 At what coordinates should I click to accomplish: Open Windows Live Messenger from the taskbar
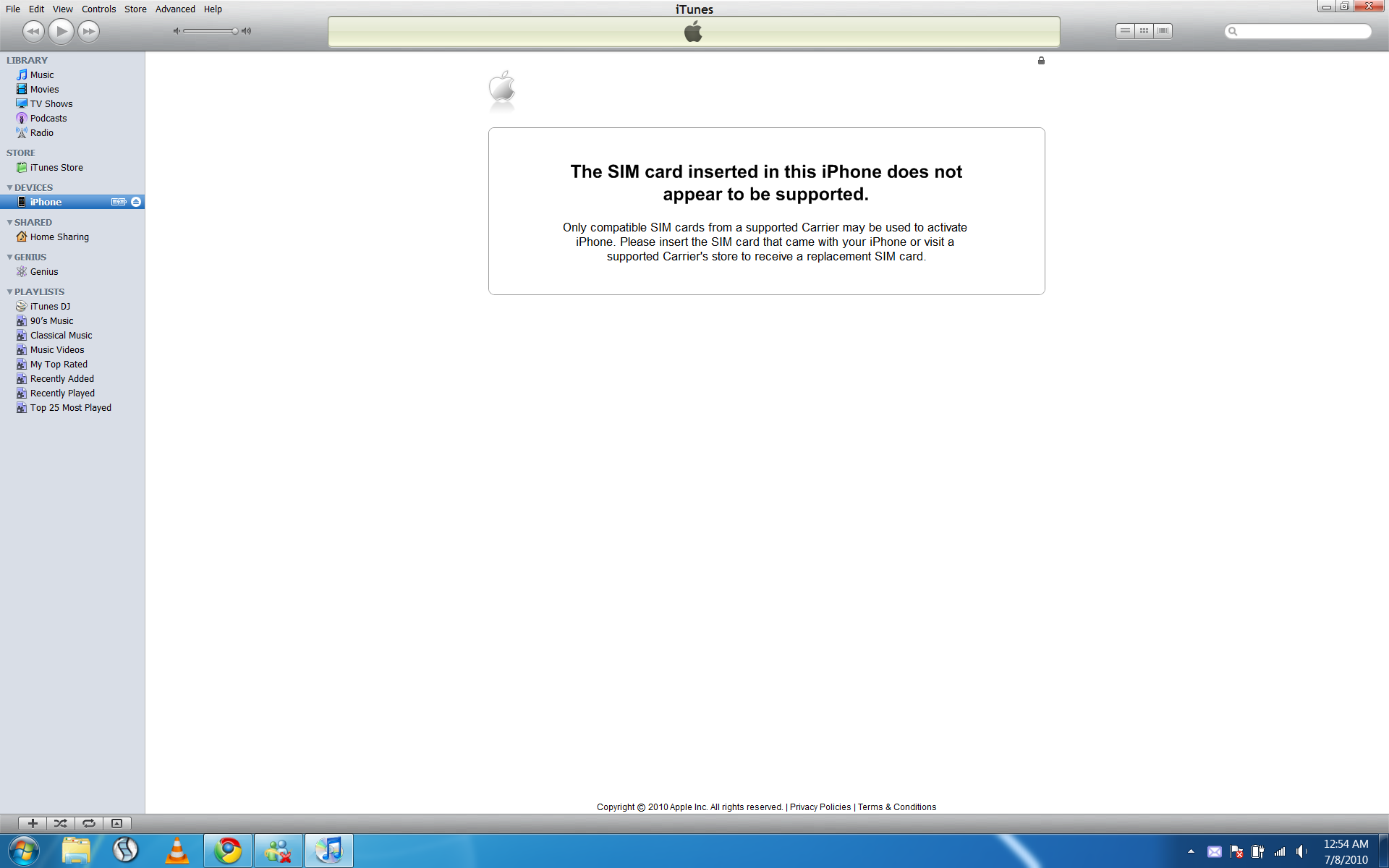click(x=279, y=851)
